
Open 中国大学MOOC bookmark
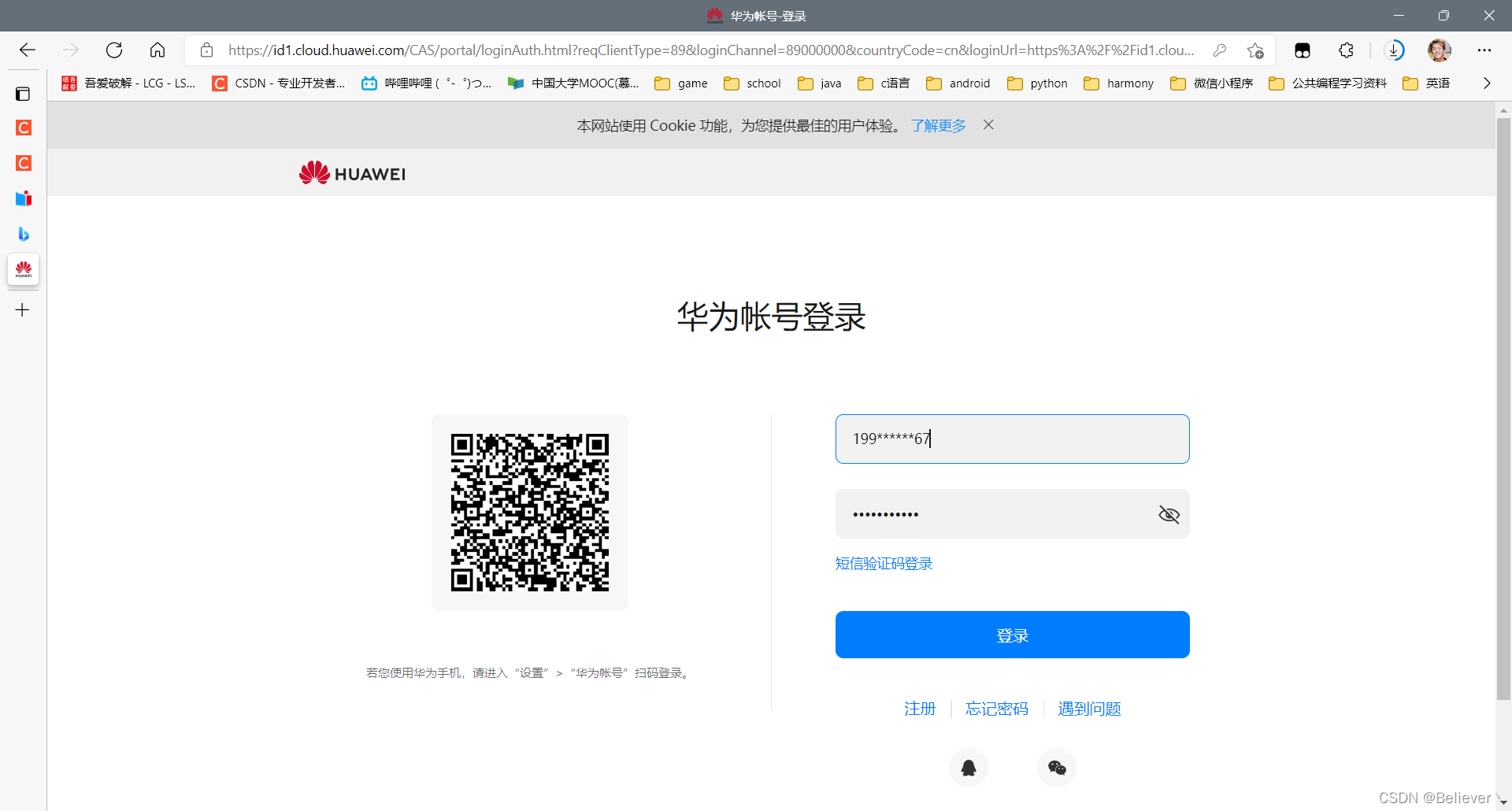573,83
